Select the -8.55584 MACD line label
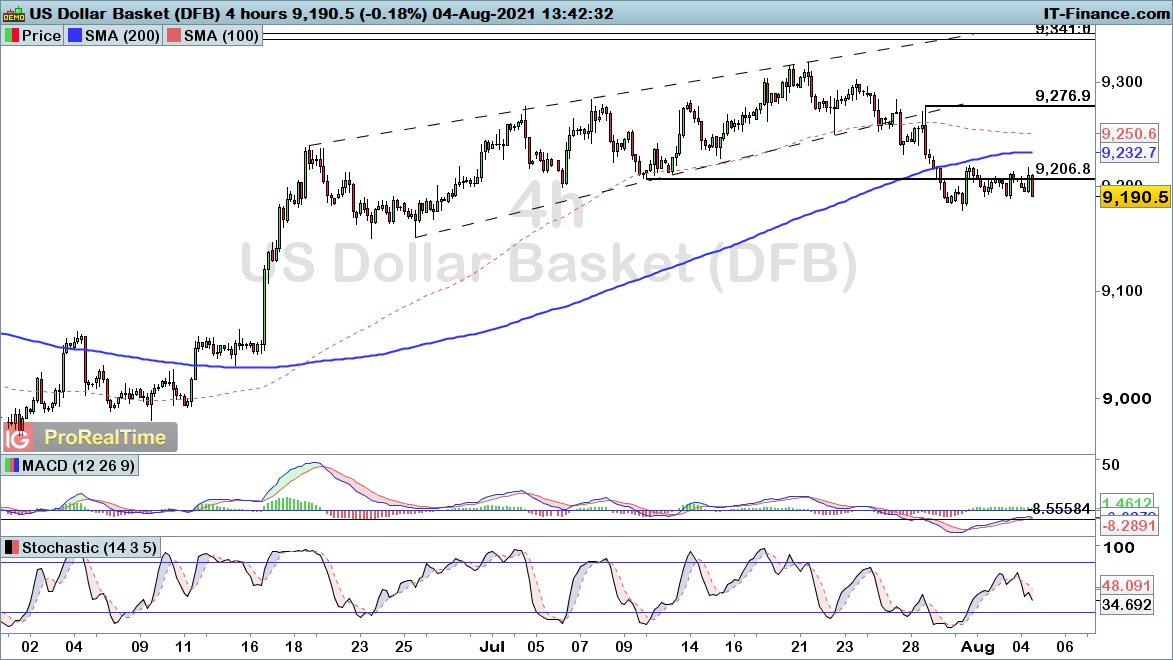Viewport: 1173px width, 660px height. 1061,508
